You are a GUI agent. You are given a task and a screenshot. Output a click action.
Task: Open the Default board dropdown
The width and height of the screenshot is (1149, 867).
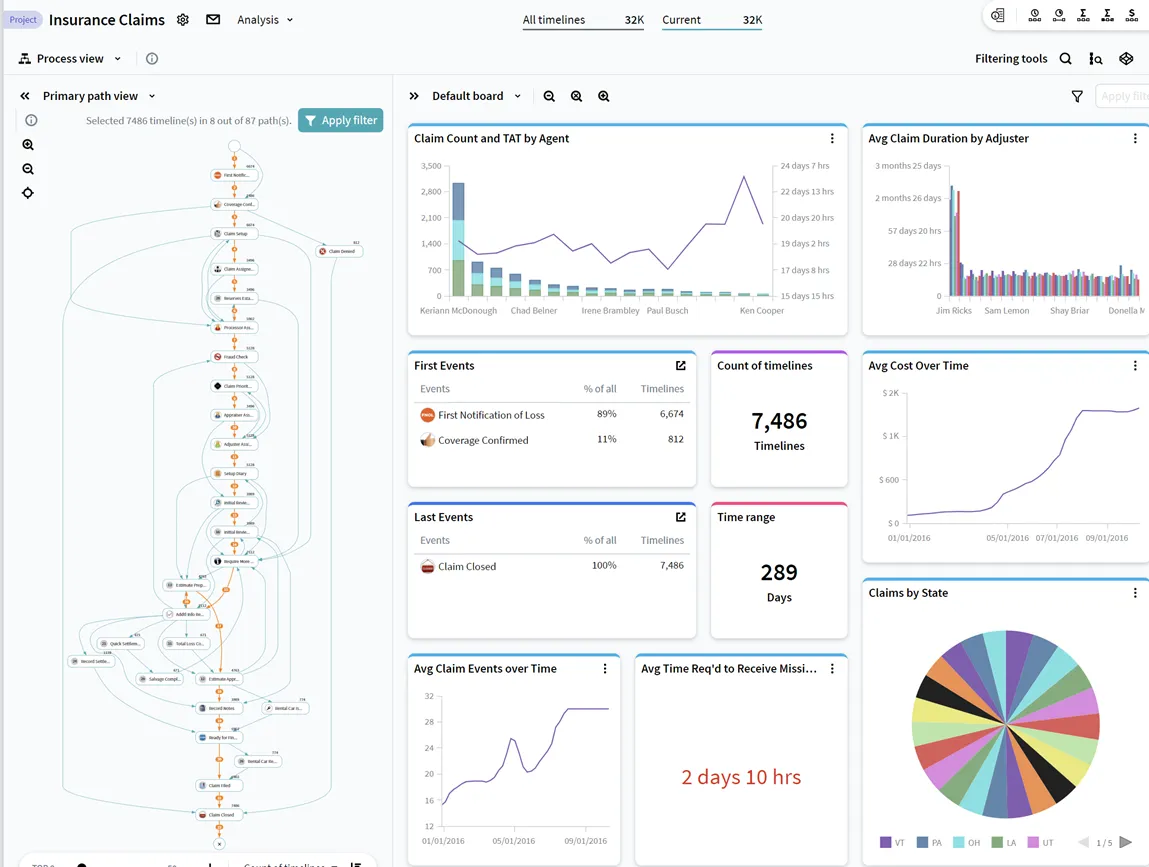(476, 97)
